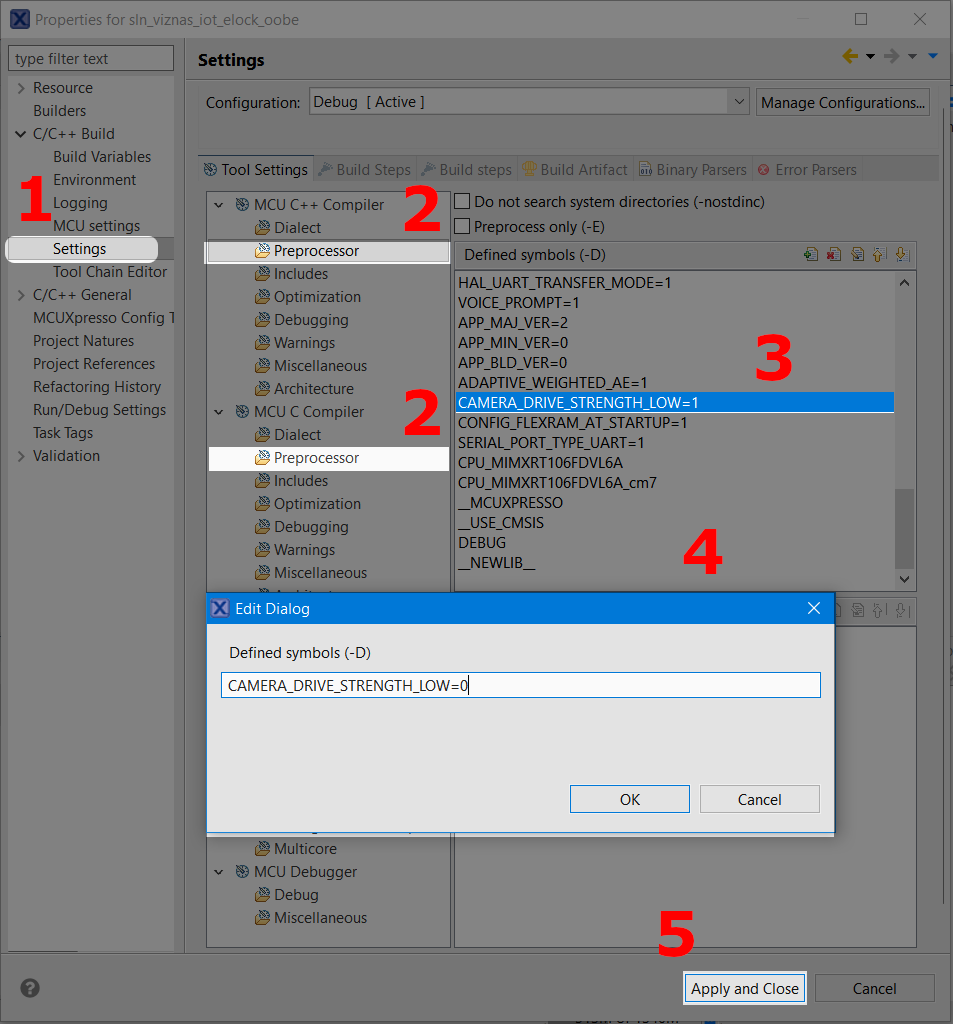This screenshot has height=1024, width=953.
Task: Click the Delete defined symbol icon
Action: click(x=834, y=255)
